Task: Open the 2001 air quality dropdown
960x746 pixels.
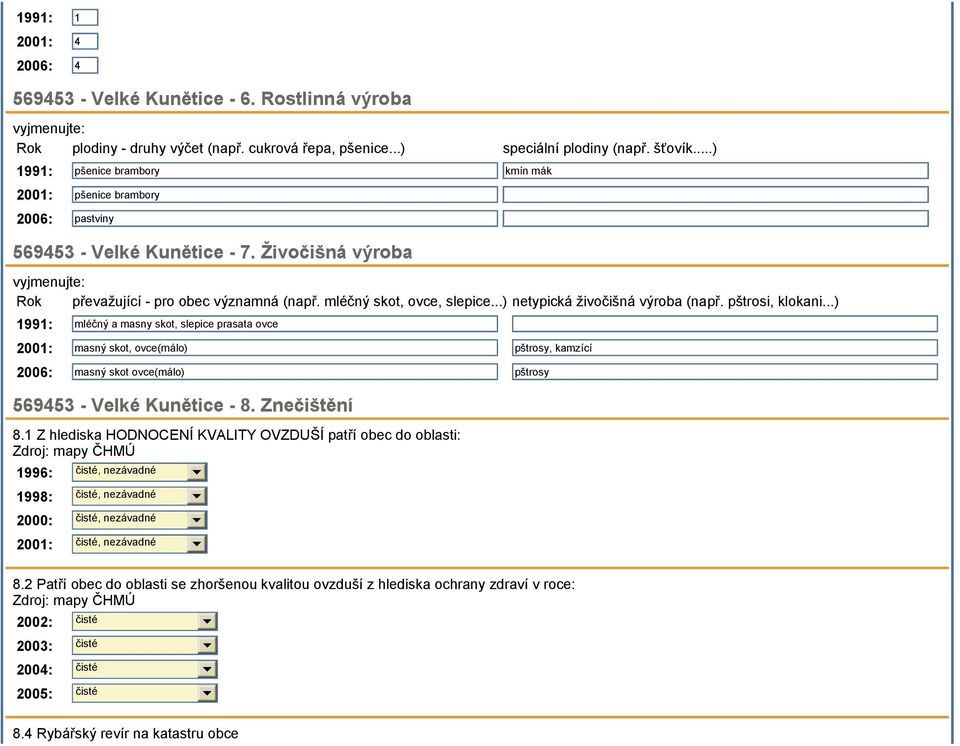Action: click(x=140, y=544)
